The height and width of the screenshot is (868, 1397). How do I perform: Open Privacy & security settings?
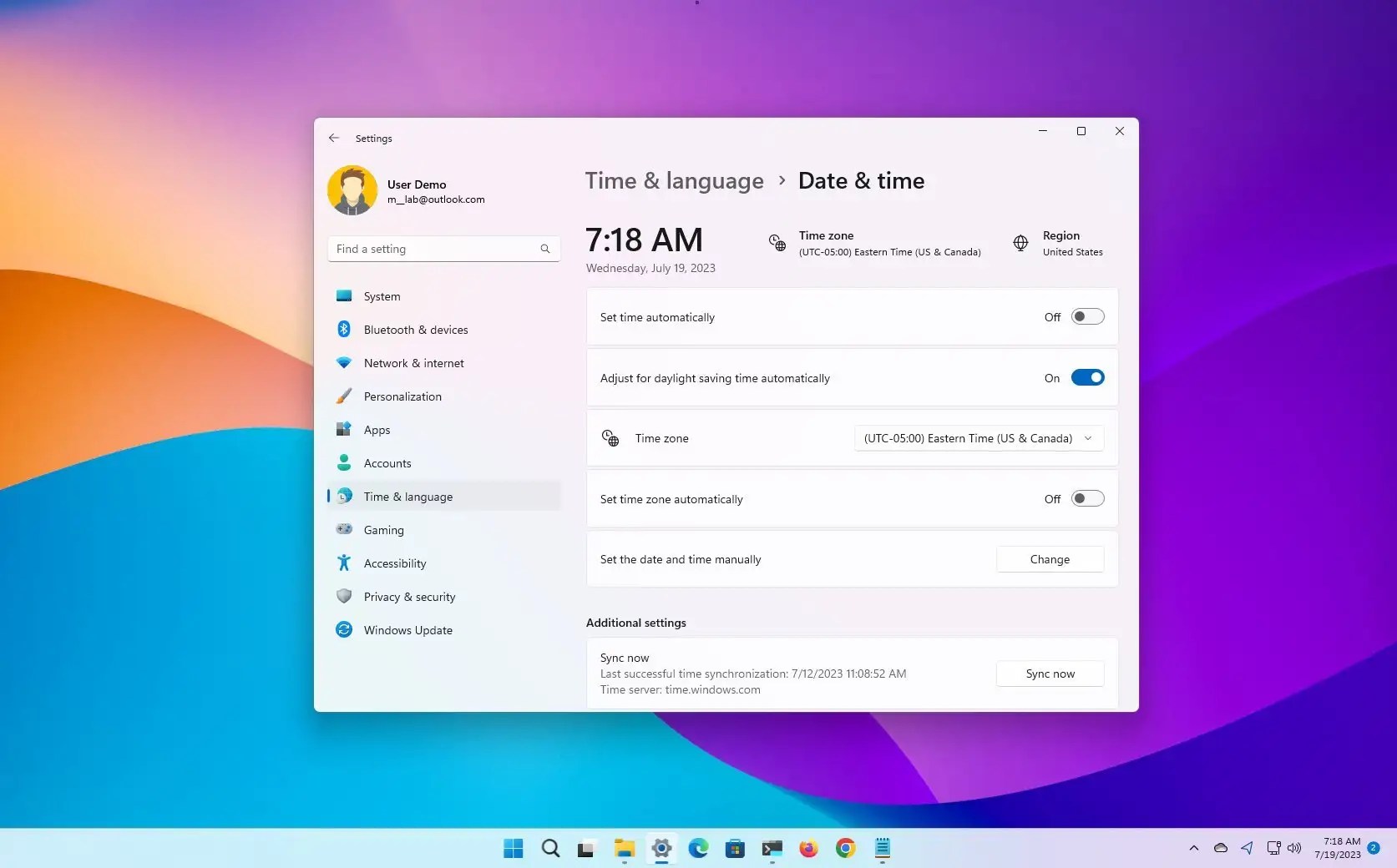(x=408, y=597)
